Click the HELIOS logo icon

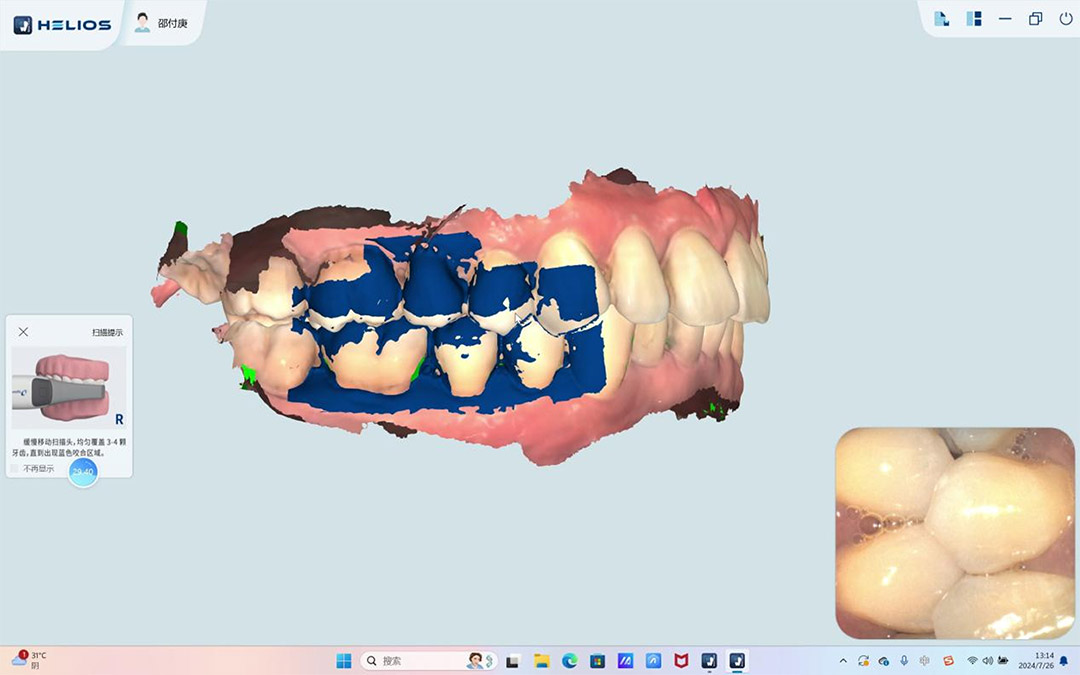click(23, 25)
